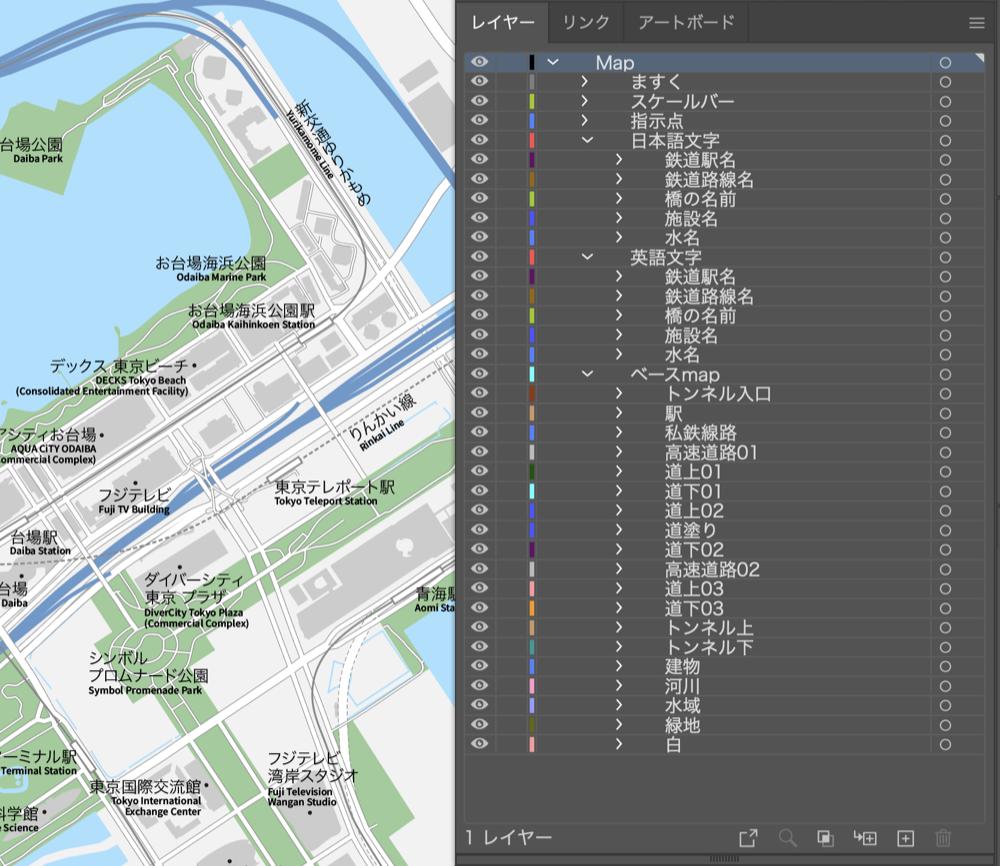1000x866 pixels.
Task: Toggle visibility of the スケールバー layer
Action: (479, 101)
